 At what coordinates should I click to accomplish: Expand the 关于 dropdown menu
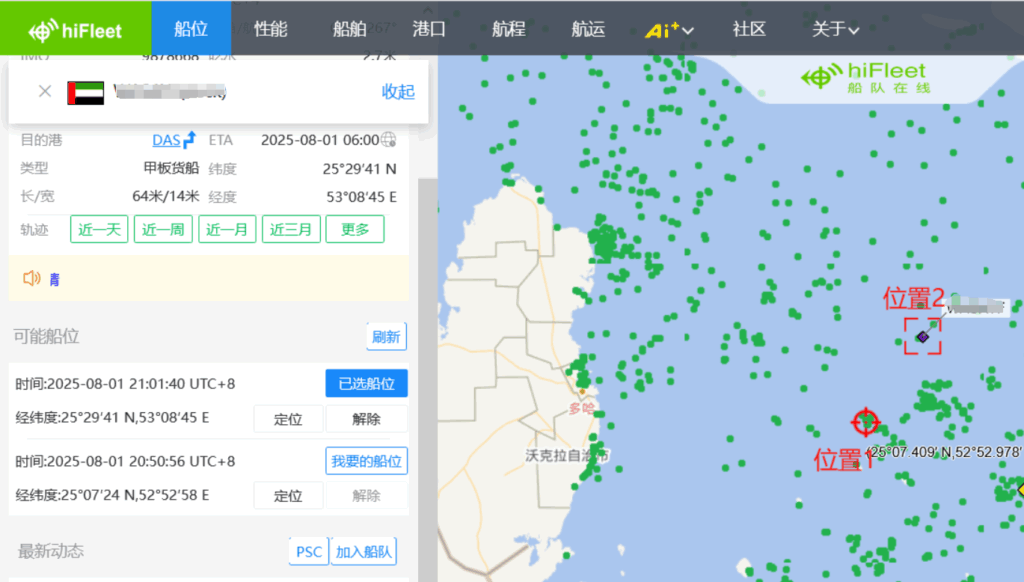click(x=835, y=29)
